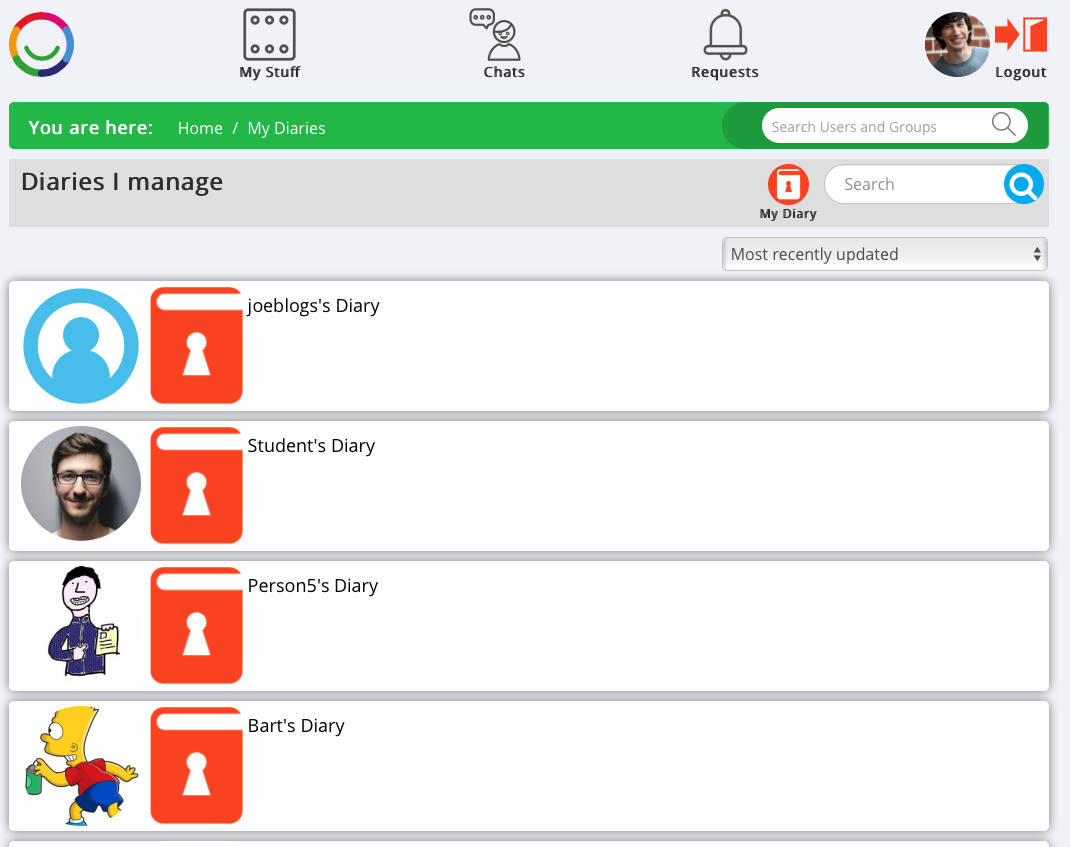This screenshot has height=847, width=1070.
Task: Open My Stuff from the dice icon
Action: (x=270, y=35)
